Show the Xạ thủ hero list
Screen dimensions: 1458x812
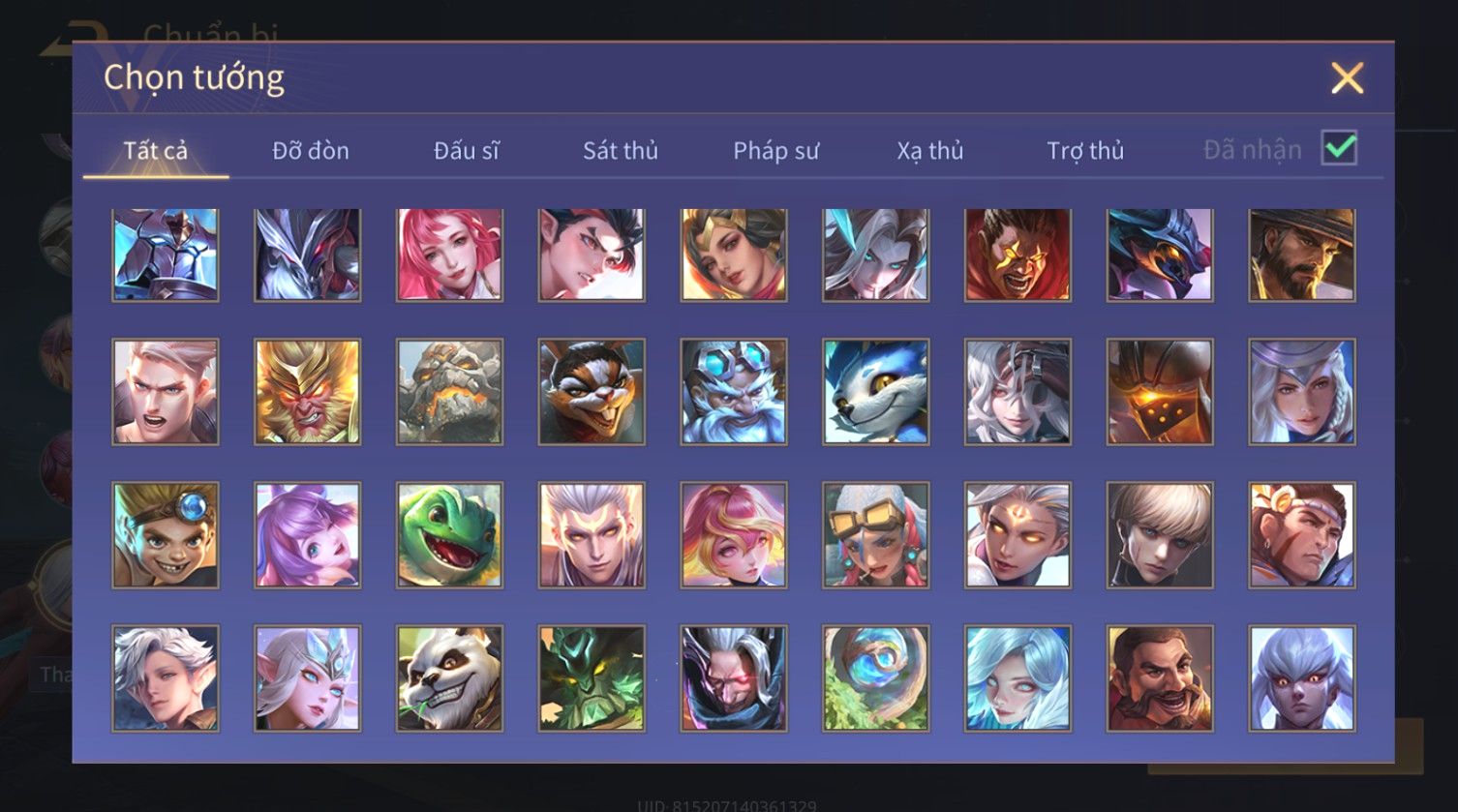click(930, 150)
